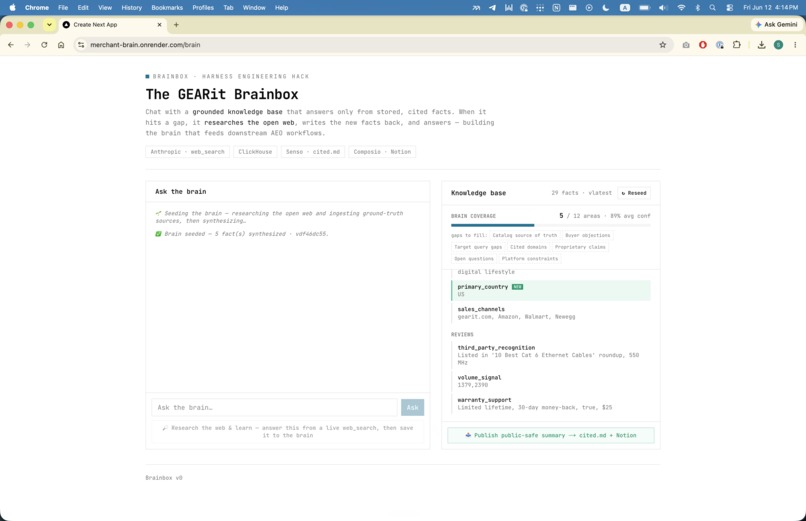This screenshot has width=806, height=521.
Task: Open the Apple menu
Action: pos(12,8)
